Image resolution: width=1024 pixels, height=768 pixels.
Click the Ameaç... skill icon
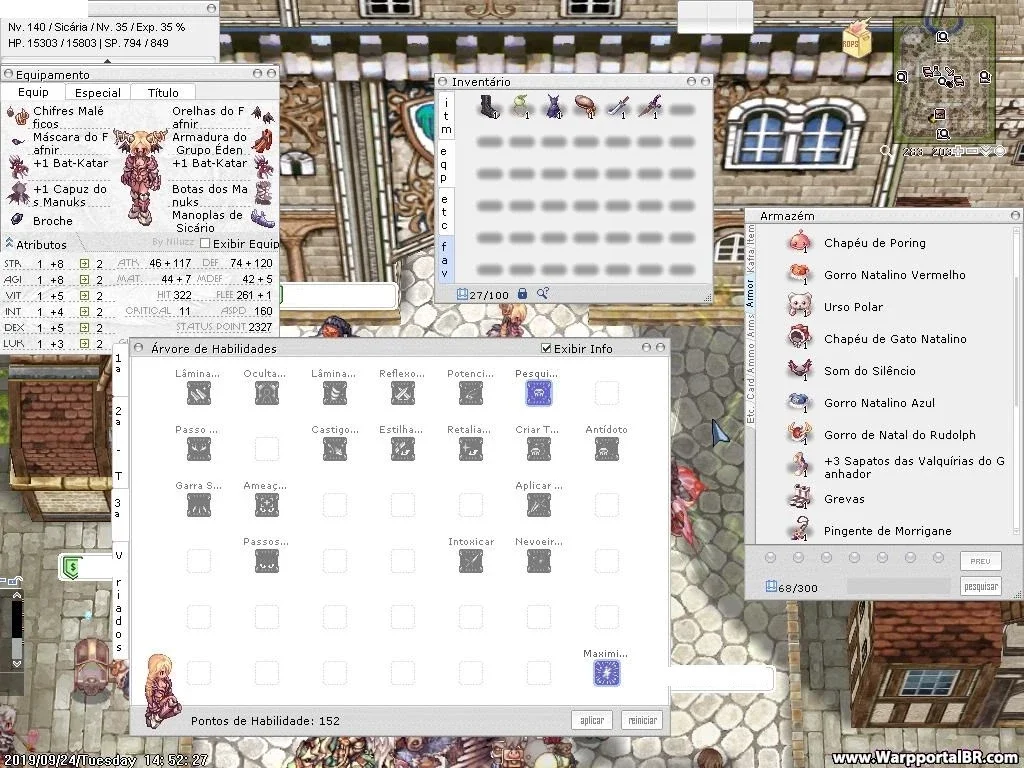[266, 505]
